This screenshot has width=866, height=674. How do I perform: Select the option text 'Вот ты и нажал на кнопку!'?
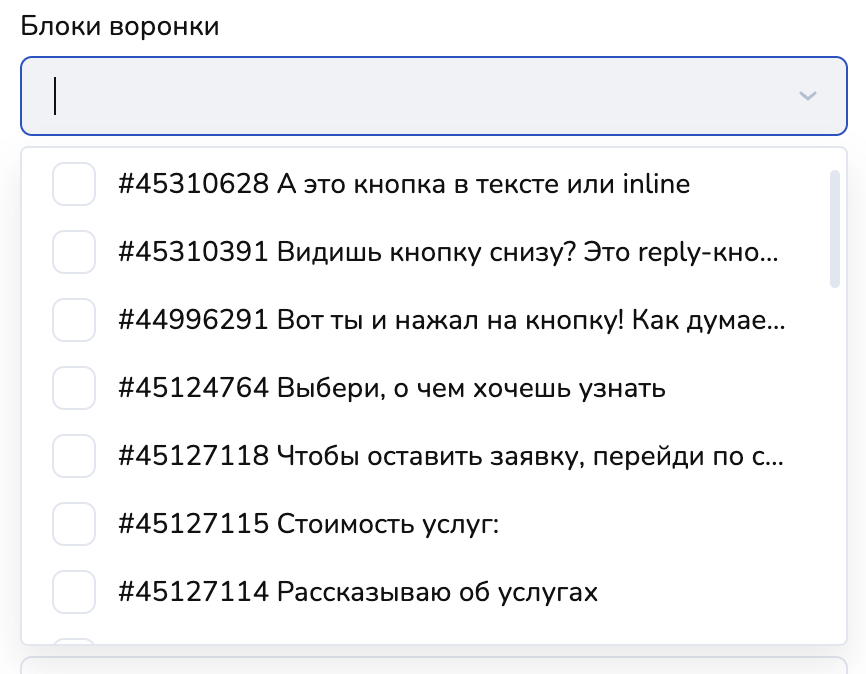click(x=450, y=320)
